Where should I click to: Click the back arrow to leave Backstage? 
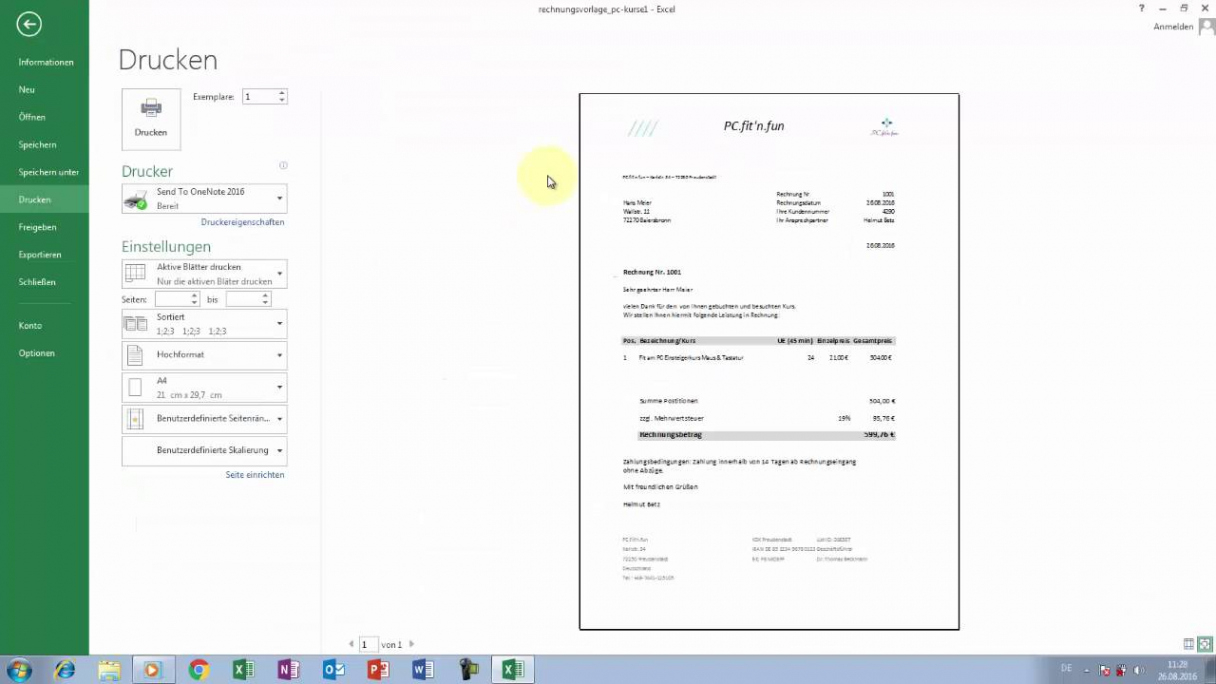click(x=29, y=25)
